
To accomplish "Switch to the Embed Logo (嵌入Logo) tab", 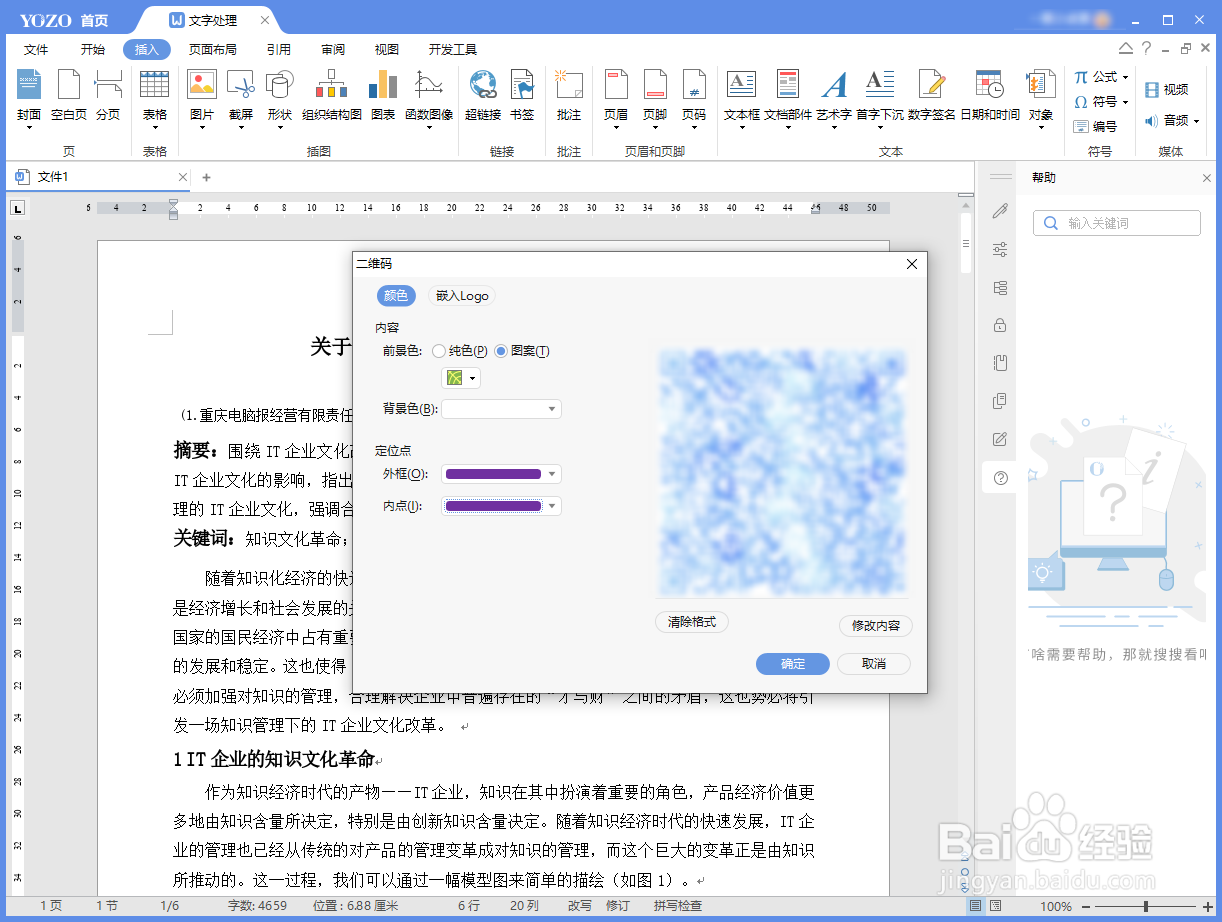I will [x=461, y=296].
